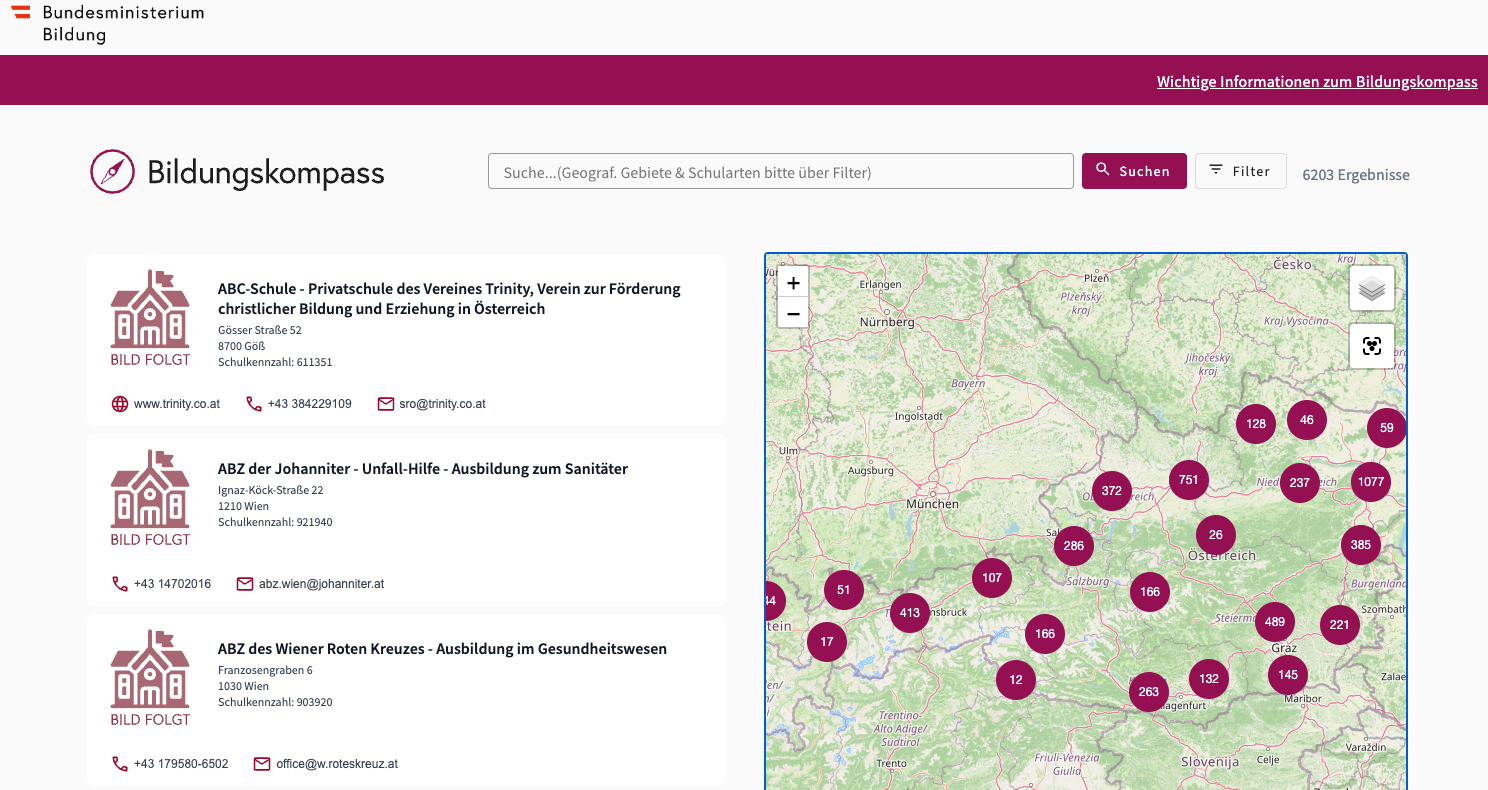
Task: Click the ABC-Schule school building image
Action: click(150, 317)
